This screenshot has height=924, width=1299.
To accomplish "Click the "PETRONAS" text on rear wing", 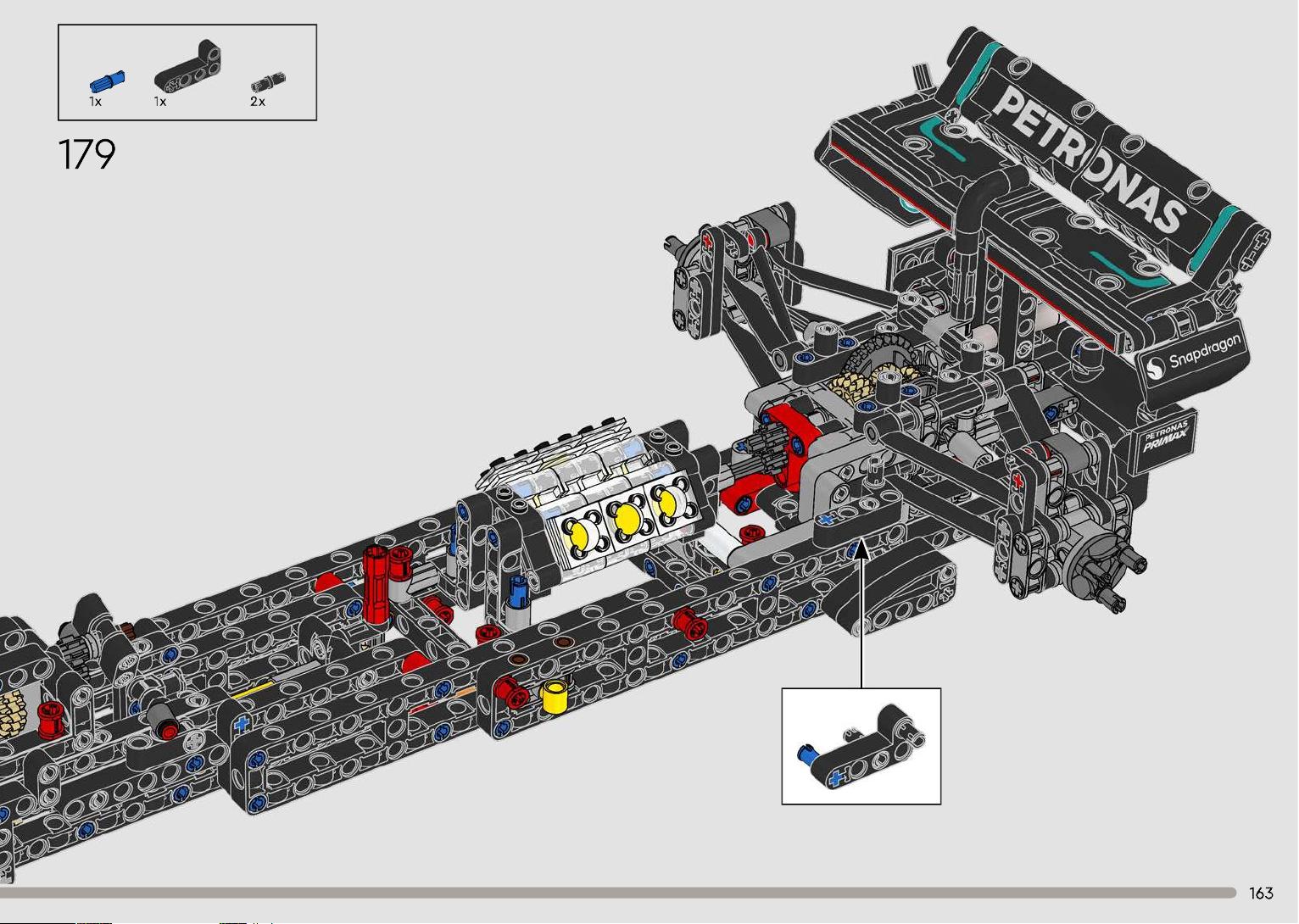I will tap(1089, 161).
